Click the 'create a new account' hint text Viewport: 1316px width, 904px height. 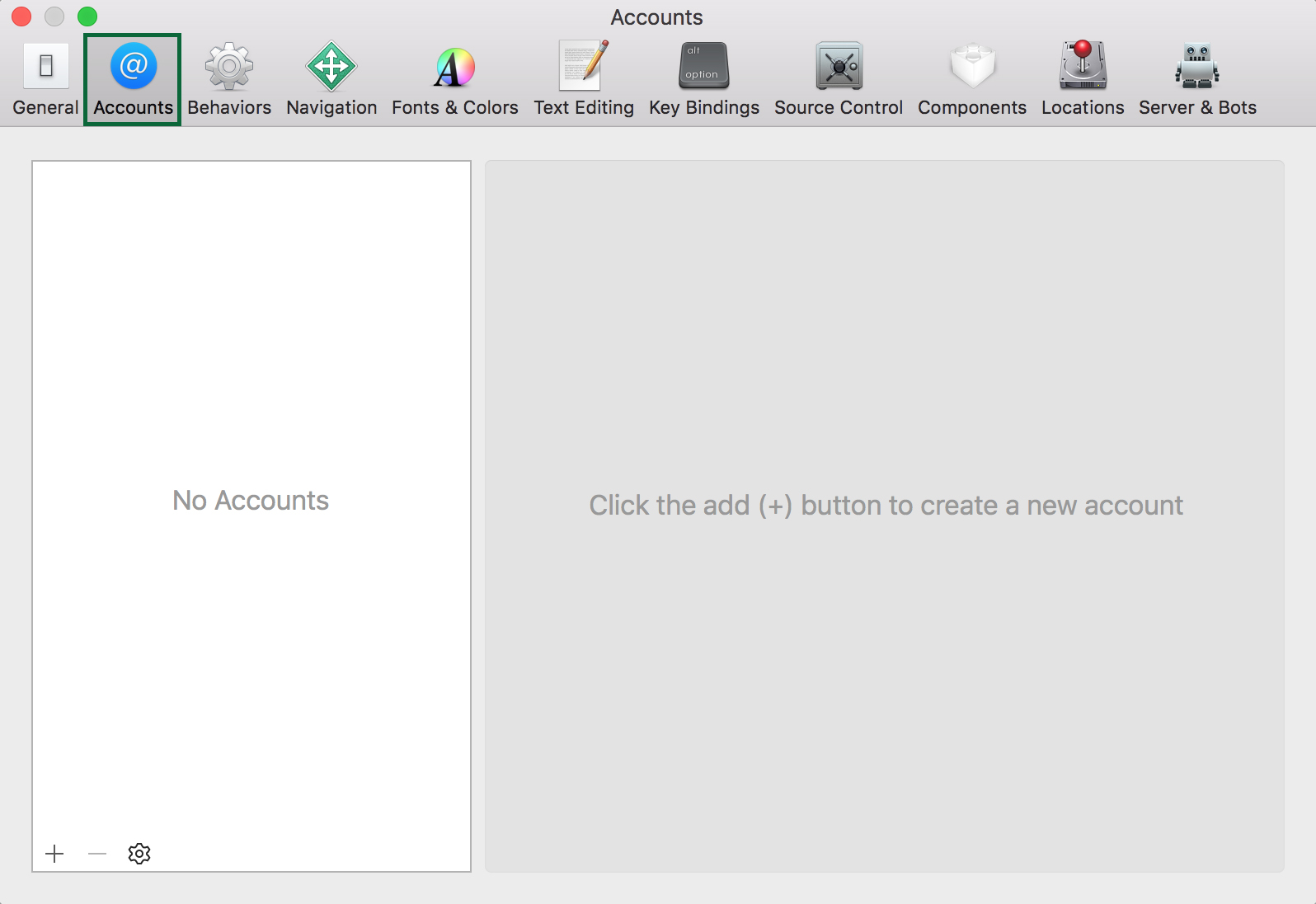tap(886, 505)
